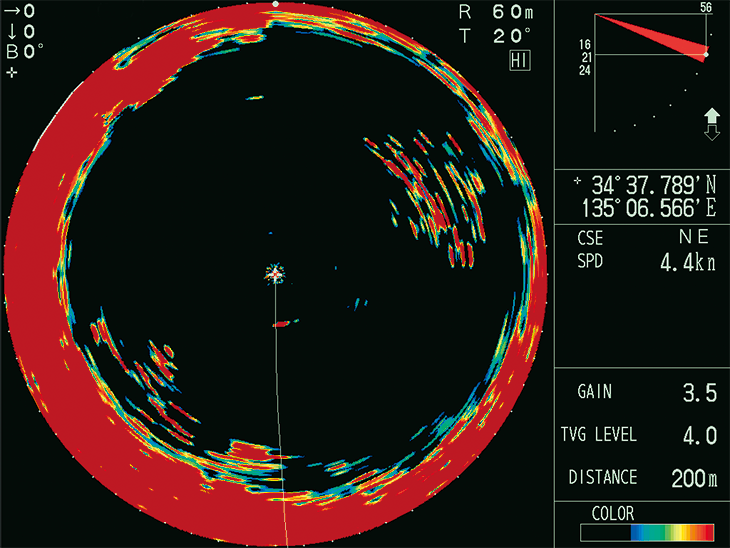Click the white north marker atop sonar ring
The width and height of the screenshot is (730, 548).
tap(275, 5)
